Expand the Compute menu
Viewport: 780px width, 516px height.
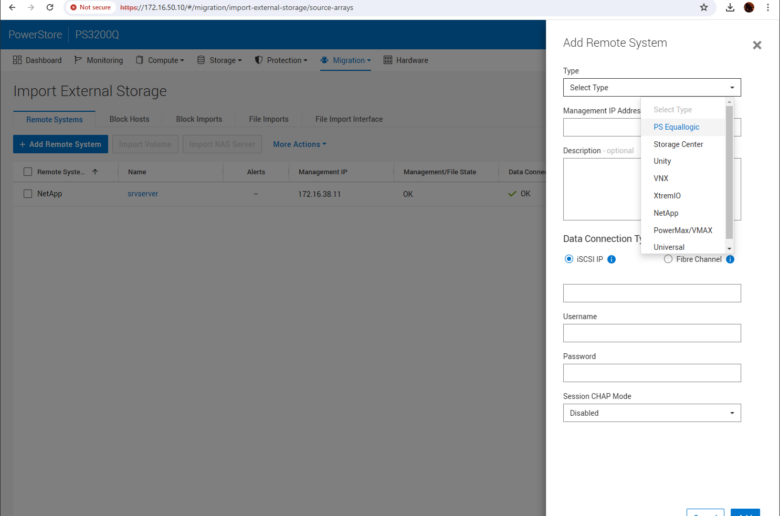point(160,60)
